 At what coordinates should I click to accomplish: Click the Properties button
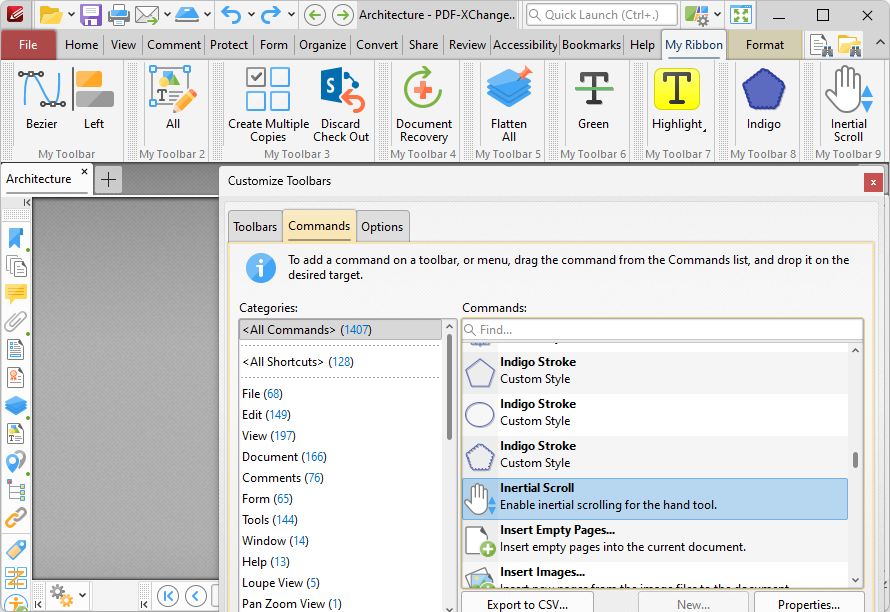pyautogui.click(x=809, y=603)
